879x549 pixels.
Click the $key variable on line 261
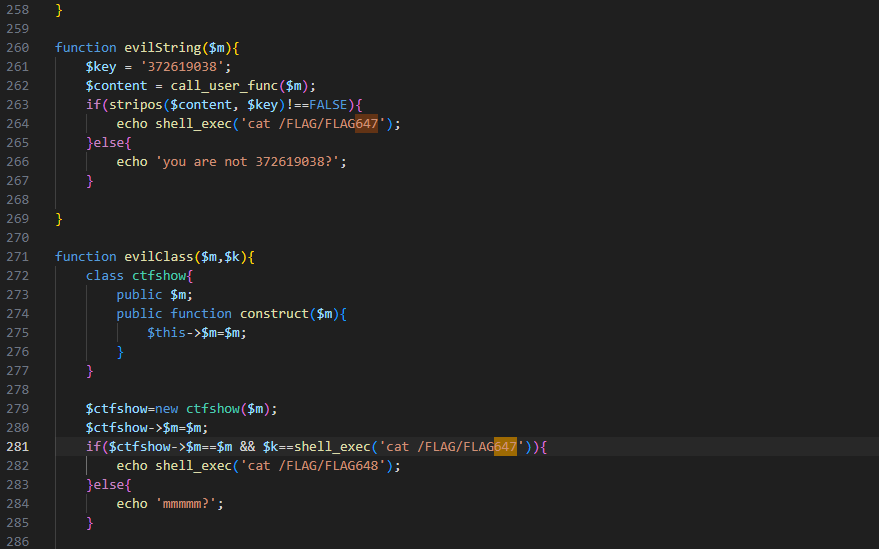[x=101, y=67]
